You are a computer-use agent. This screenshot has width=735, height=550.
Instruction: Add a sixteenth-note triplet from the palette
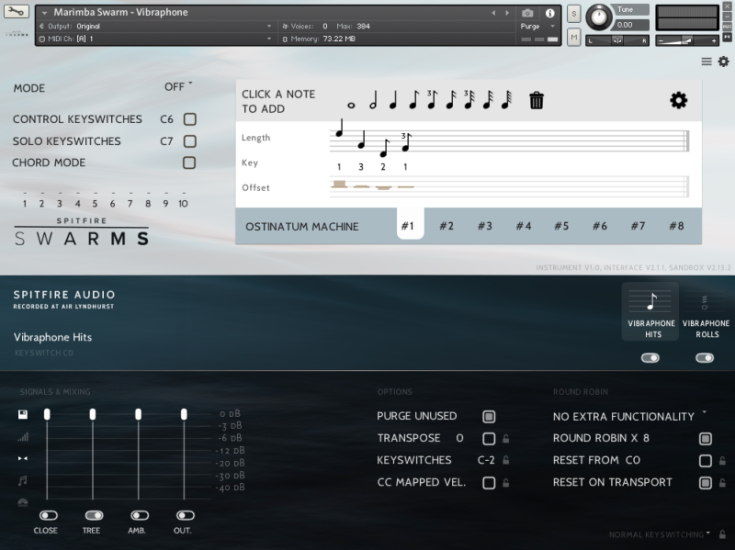point(469,100)
